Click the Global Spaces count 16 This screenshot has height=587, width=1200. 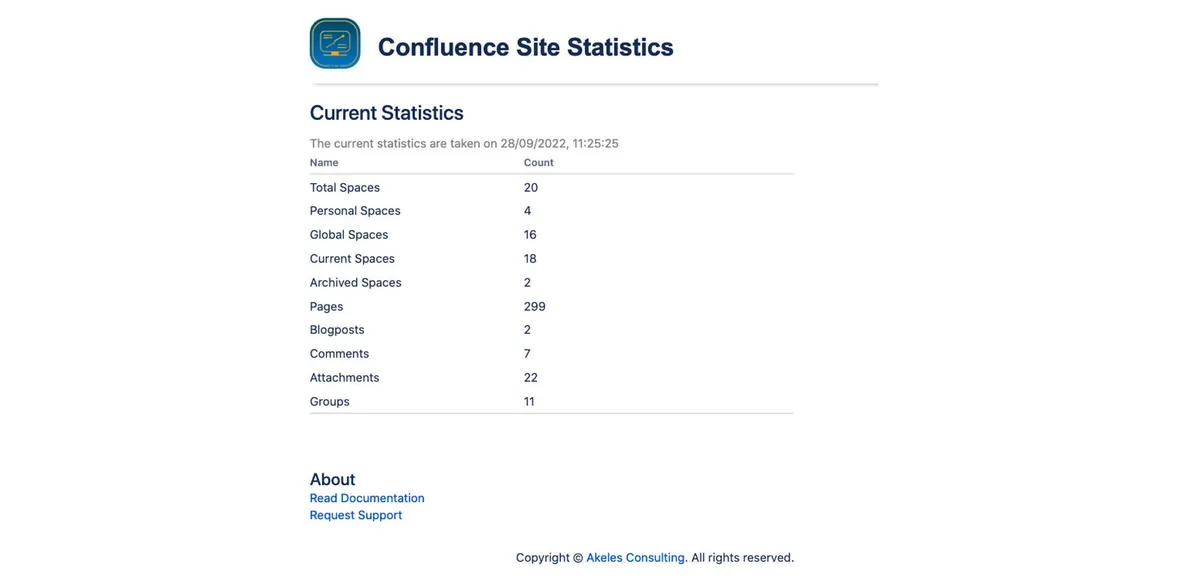(530, 235)
